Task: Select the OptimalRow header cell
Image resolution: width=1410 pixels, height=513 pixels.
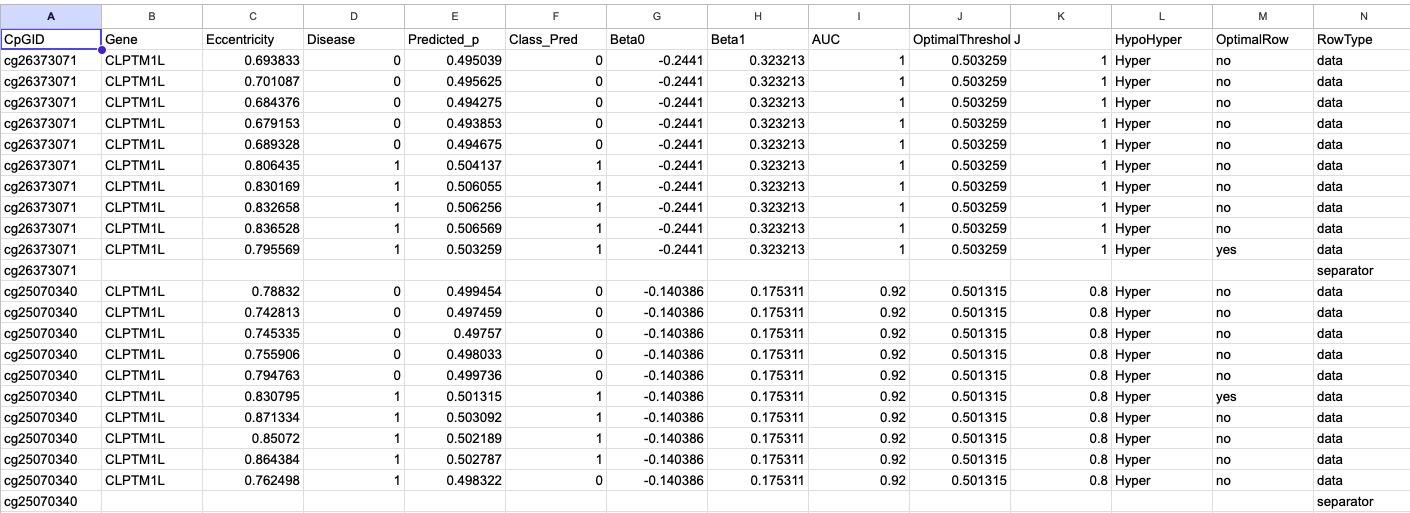Action: [x=1262, y=40]
